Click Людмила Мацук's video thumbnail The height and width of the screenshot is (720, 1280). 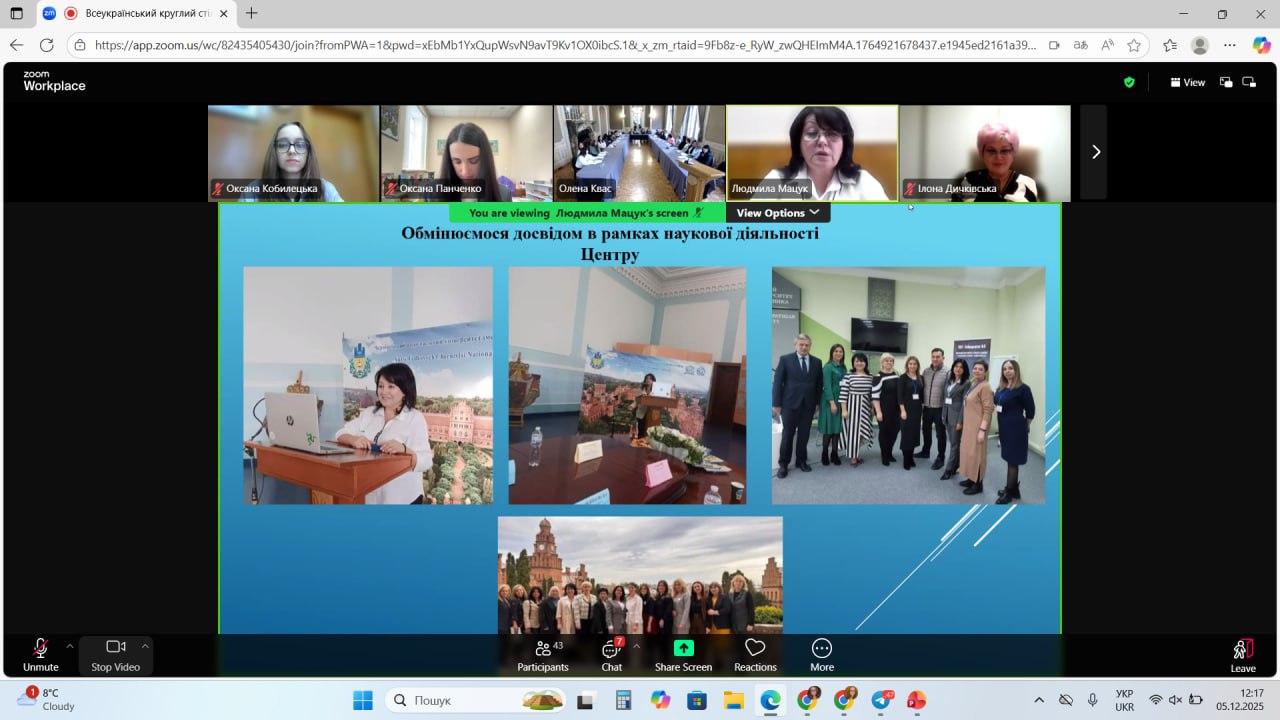click(811, 152)
